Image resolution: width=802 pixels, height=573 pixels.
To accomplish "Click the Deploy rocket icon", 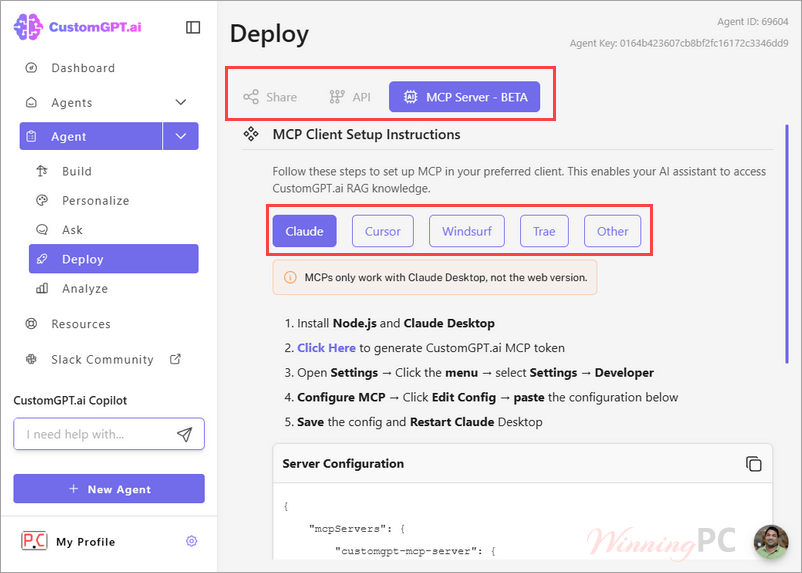I will (x=42, y=259).
